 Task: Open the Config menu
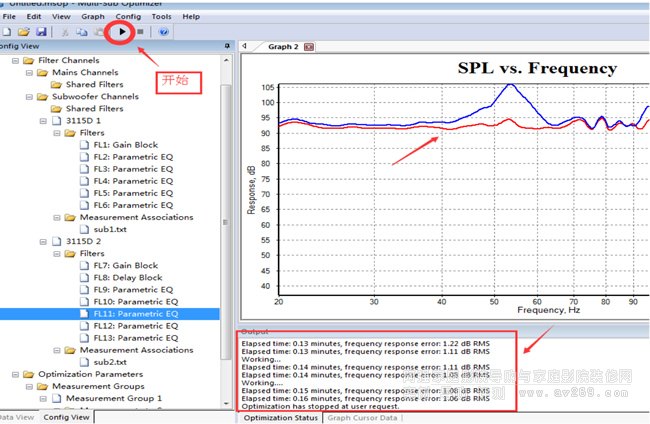tap(128, 16)
